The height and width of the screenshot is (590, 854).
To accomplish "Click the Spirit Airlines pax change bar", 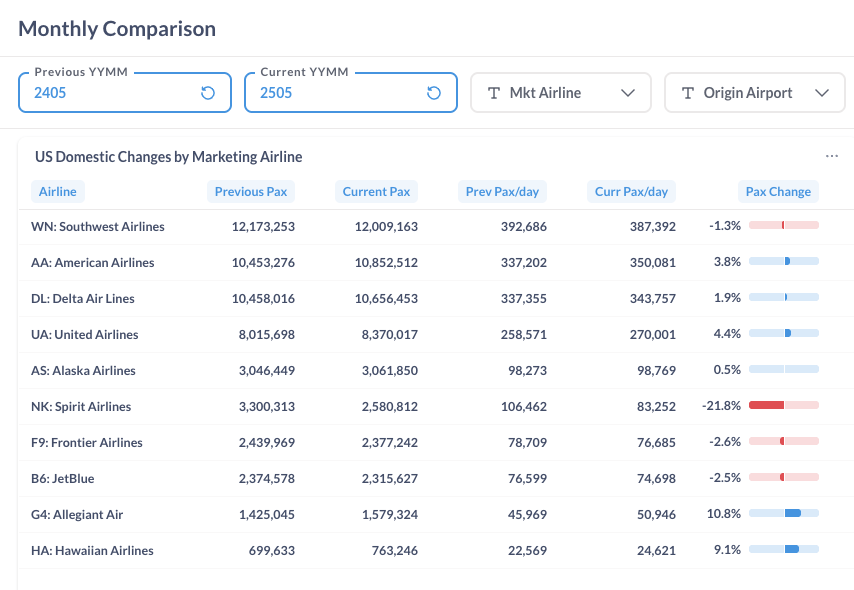I will point(784,405).
